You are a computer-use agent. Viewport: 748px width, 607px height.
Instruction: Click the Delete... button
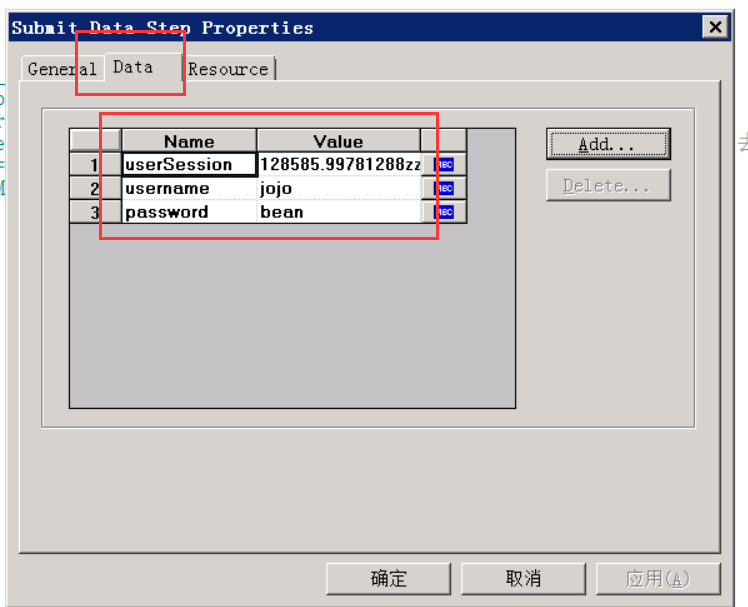point(607,186)
